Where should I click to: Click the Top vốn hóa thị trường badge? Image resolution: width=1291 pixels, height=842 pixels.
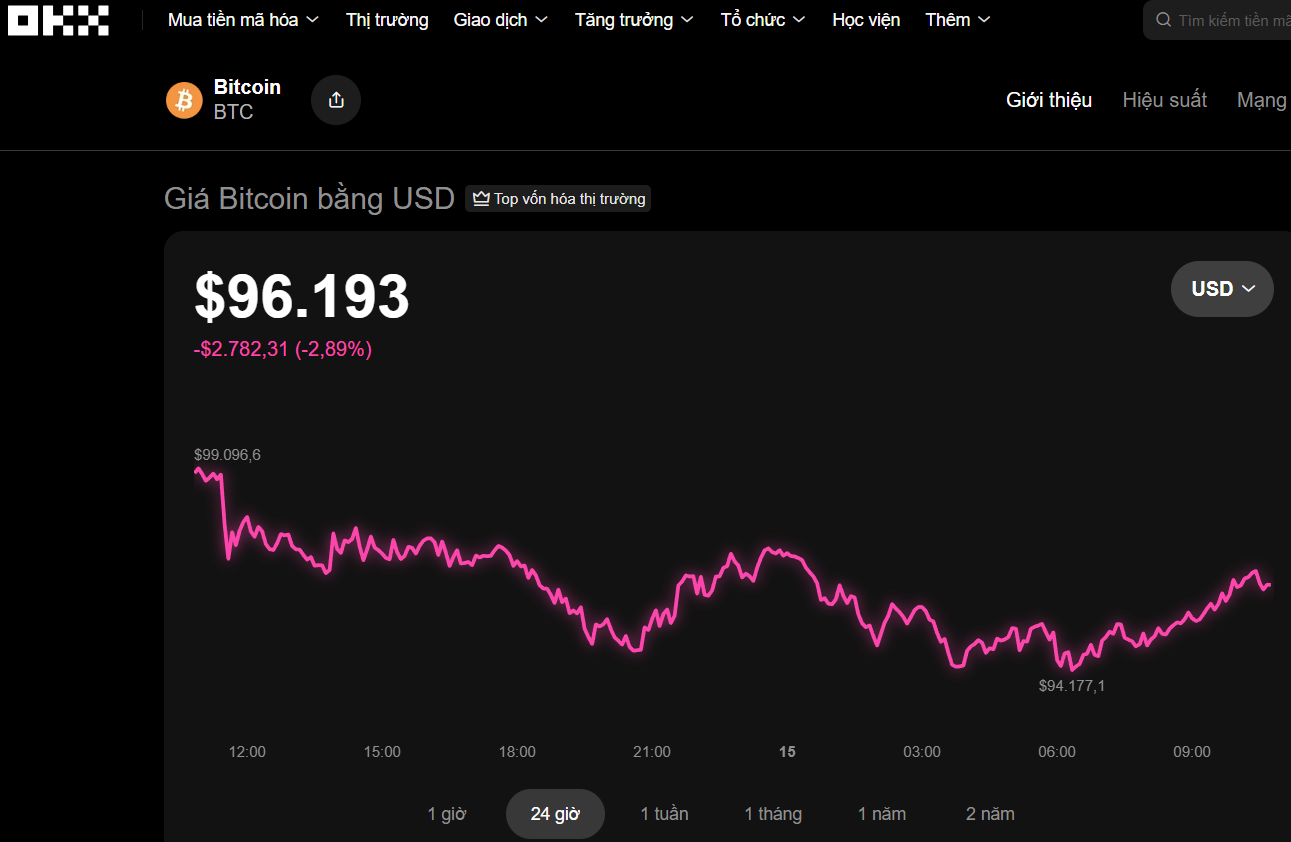click(558, 198)
